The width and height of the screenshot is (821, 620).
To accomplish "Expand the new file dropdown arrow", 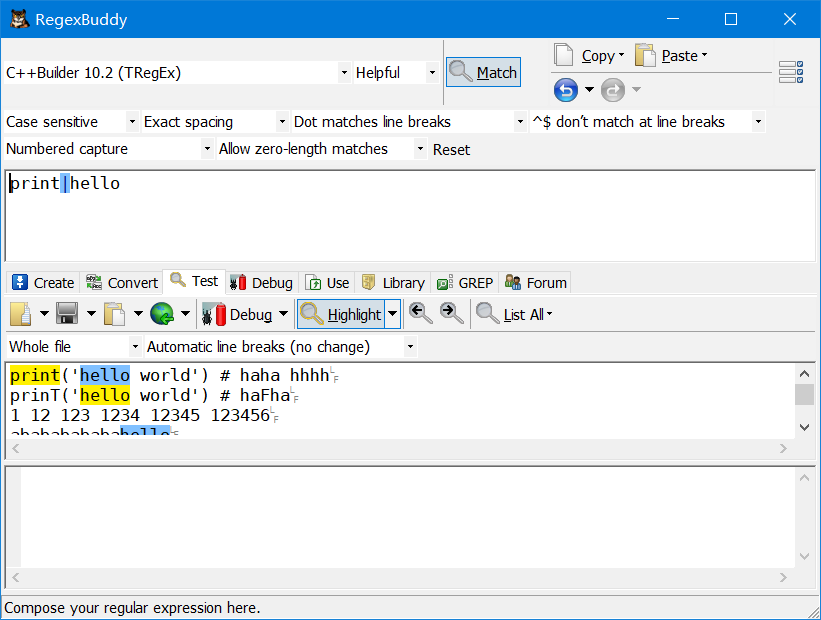I will click(x=45, y=314).
